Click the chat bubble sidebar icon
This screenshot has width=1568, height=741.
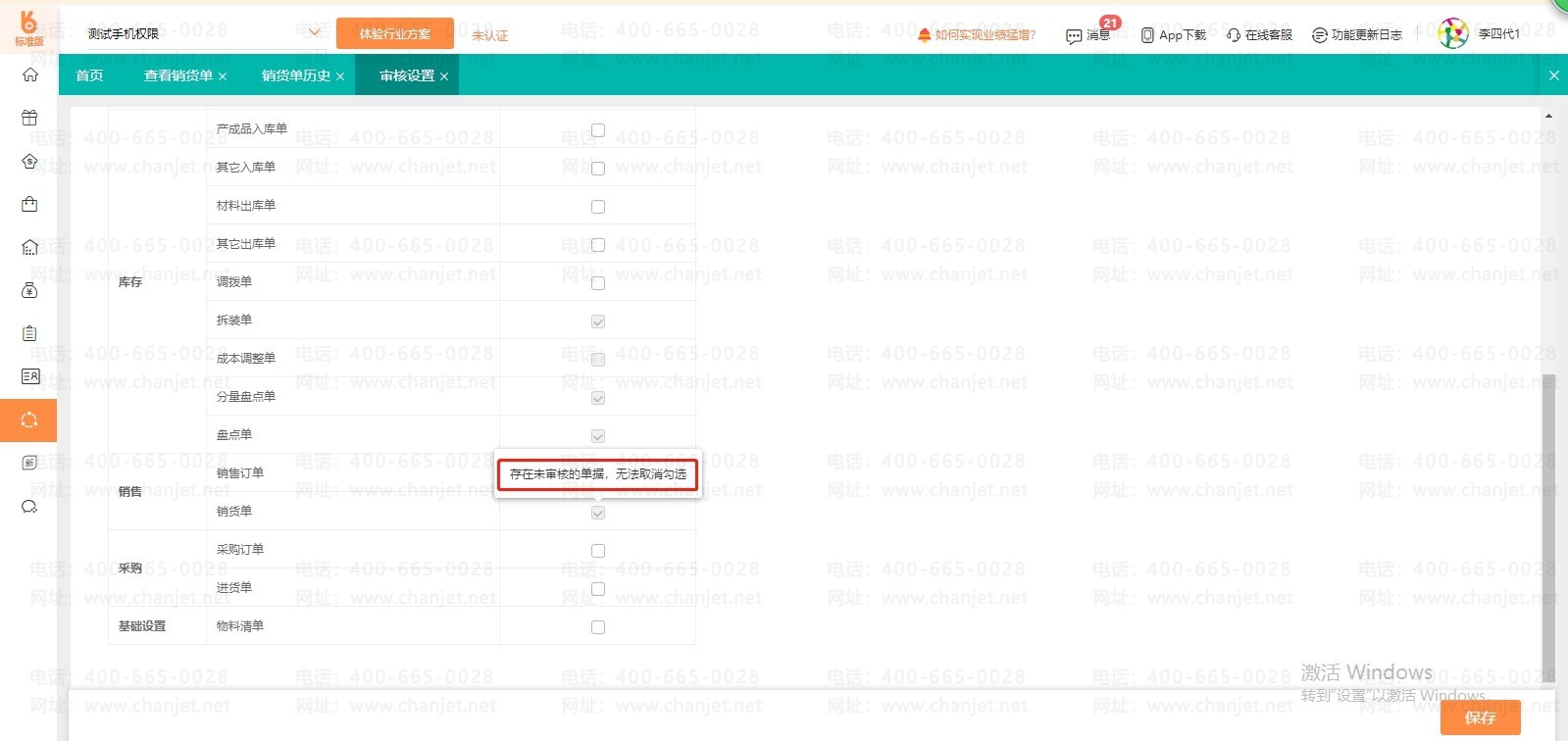(29, 507)
